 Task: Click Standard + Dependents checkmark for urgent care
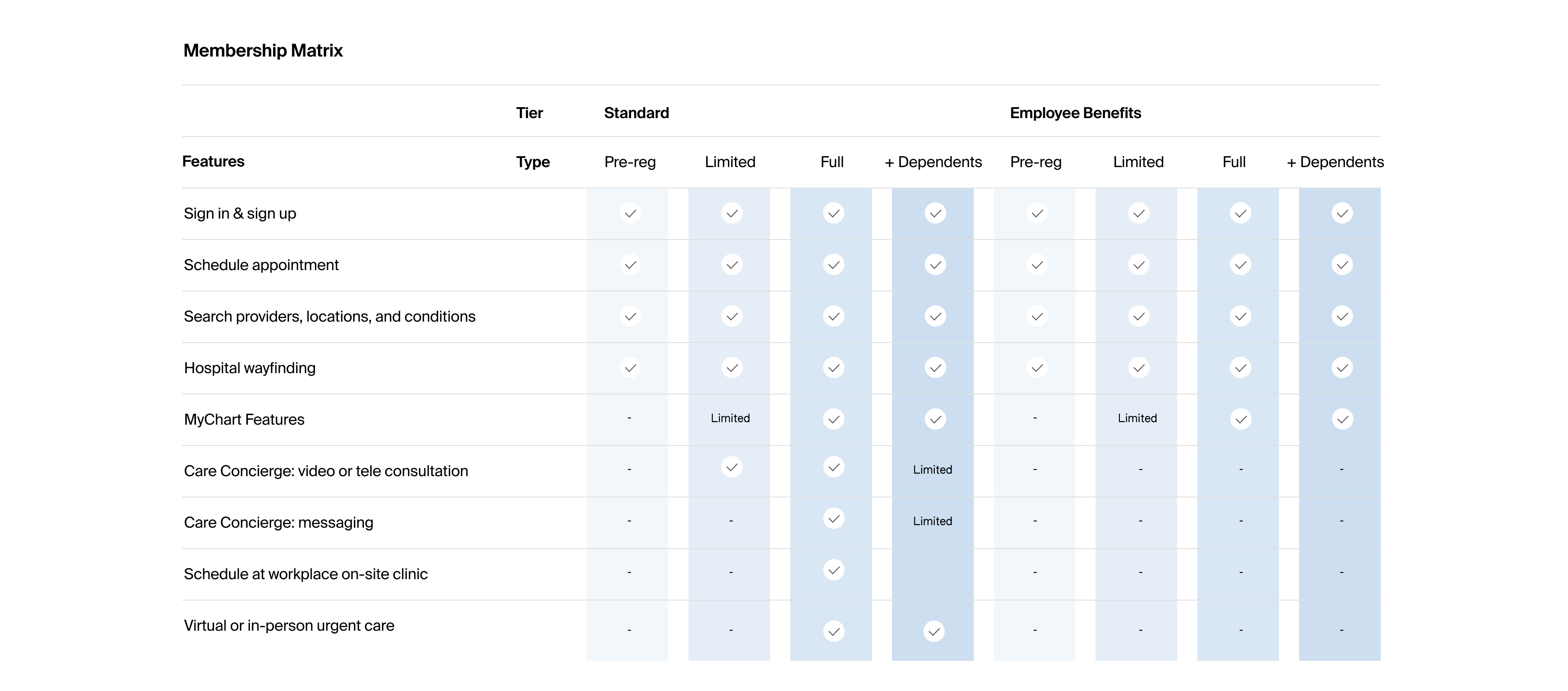[934, 632]
